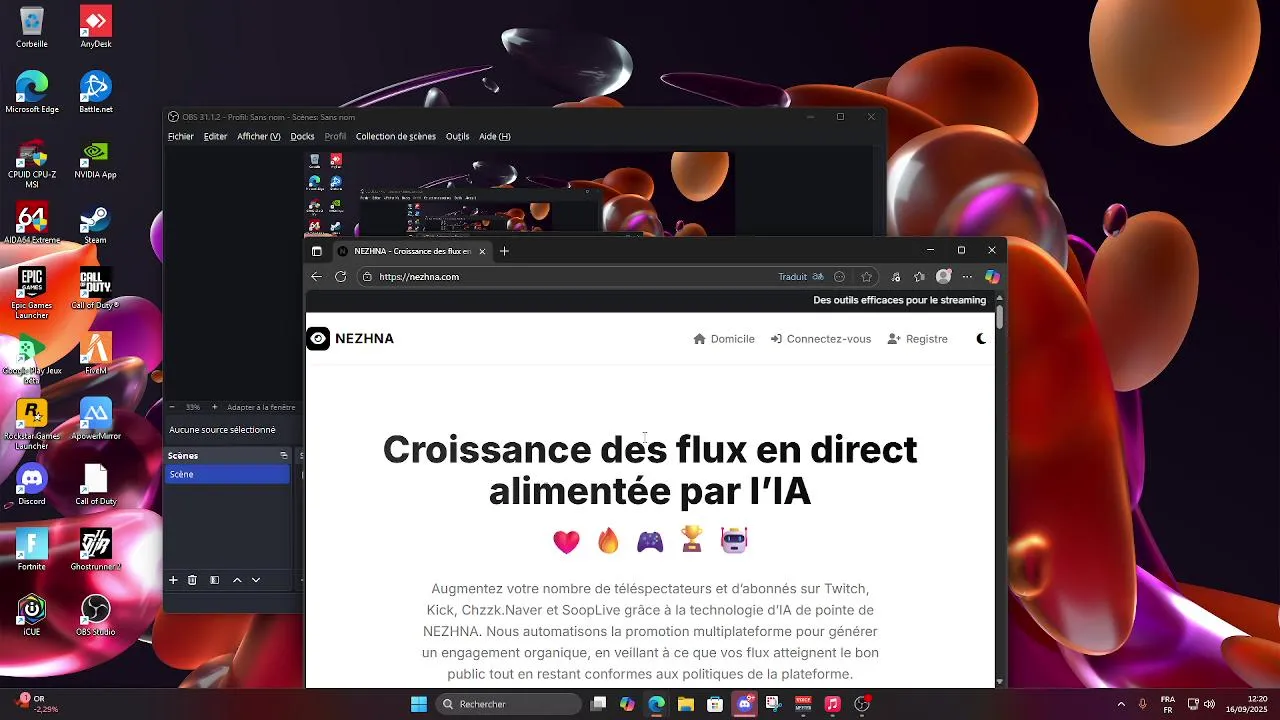Open File Explorer from the taskbar
Image resolution: width=1280 pixels, height=720 pixels.
pos(686,704)
